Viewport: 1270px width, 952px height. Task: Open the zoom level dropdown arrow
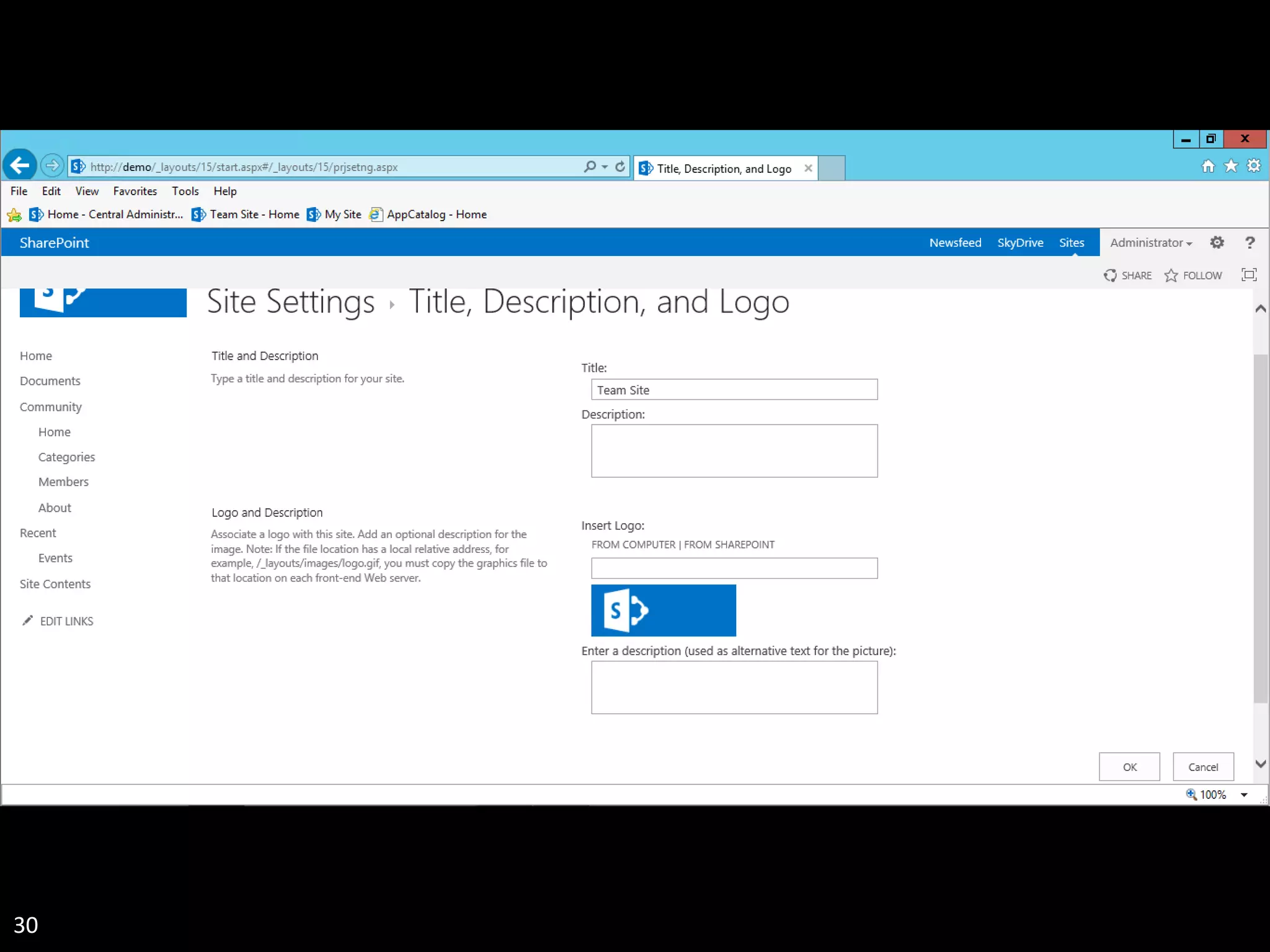pos(1243,795)
